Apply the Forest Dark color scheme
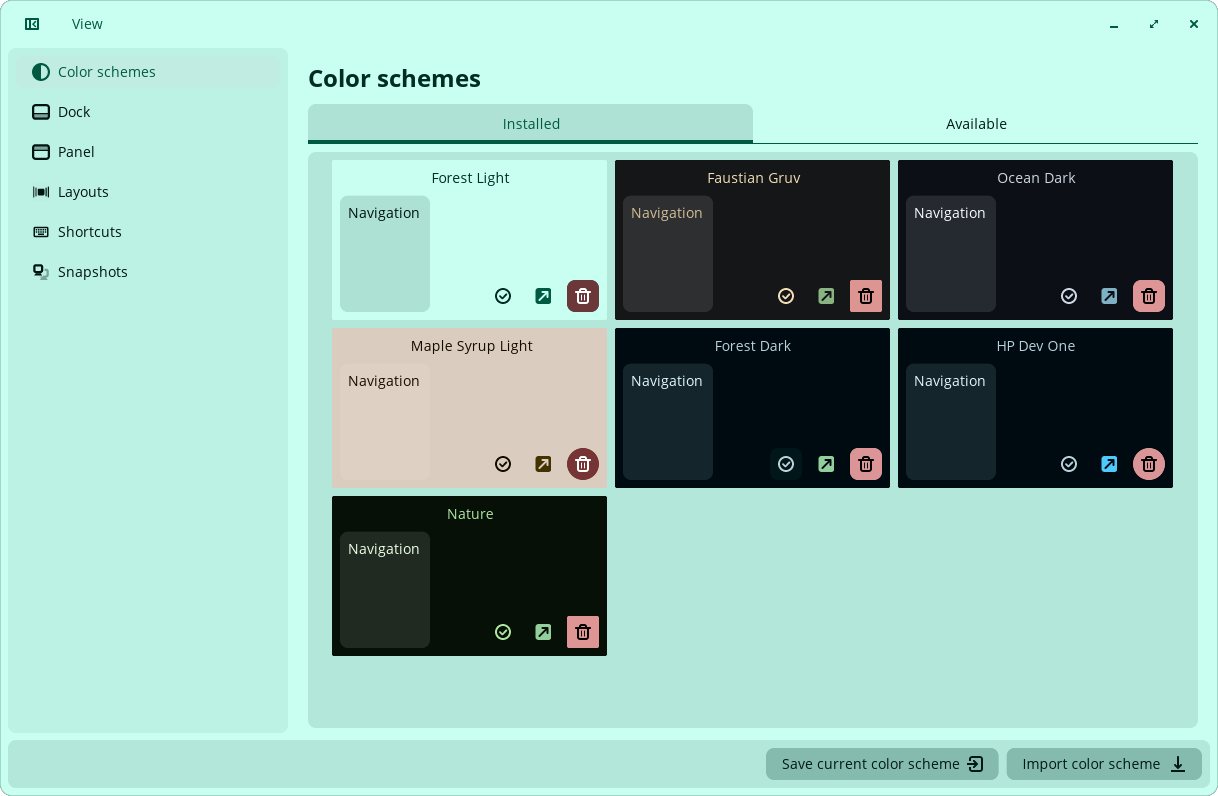This screenshot has height=796, width=1218. (786, 464)
